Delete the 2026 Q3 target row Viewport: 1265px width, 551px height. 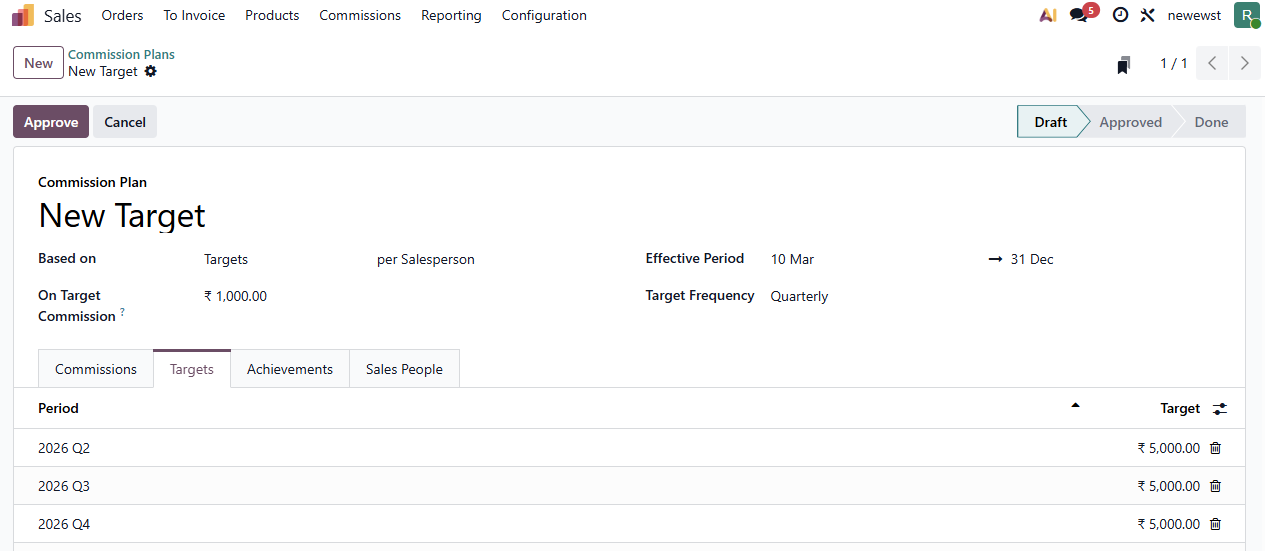[1215, 486]
